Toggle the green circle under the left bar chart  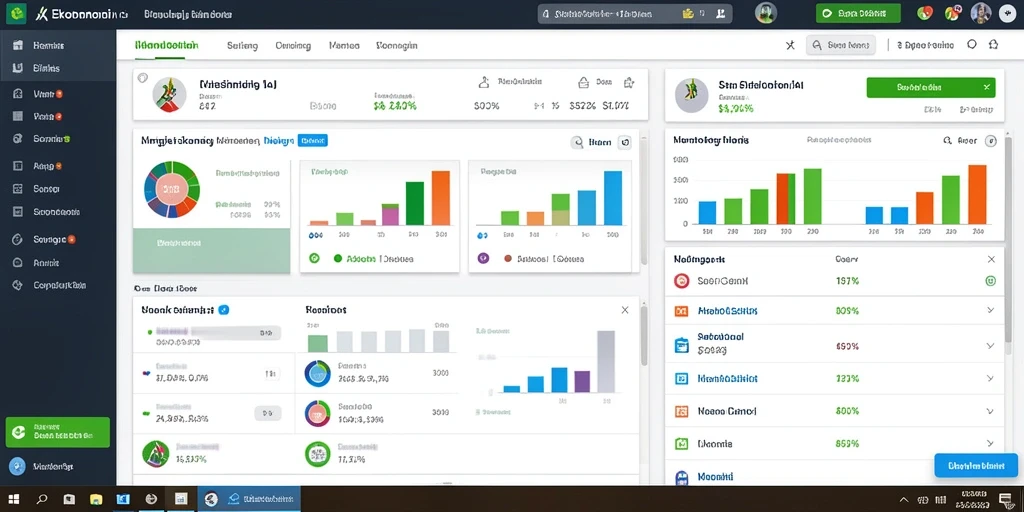(314, 258)
